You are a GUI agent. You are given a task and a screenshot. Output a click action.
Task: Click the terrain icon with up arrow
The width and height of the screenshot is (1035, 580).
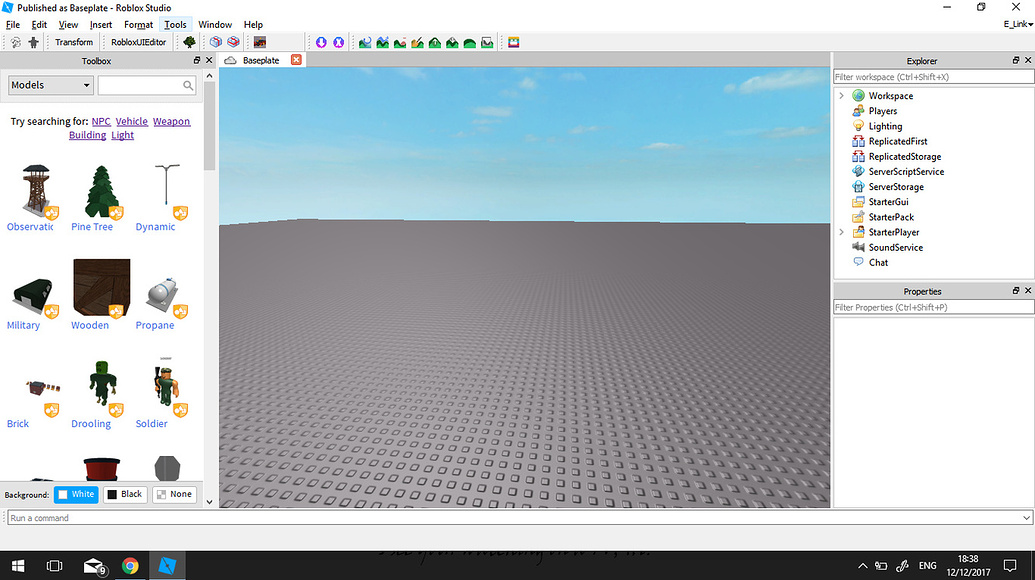click(435, 42)
